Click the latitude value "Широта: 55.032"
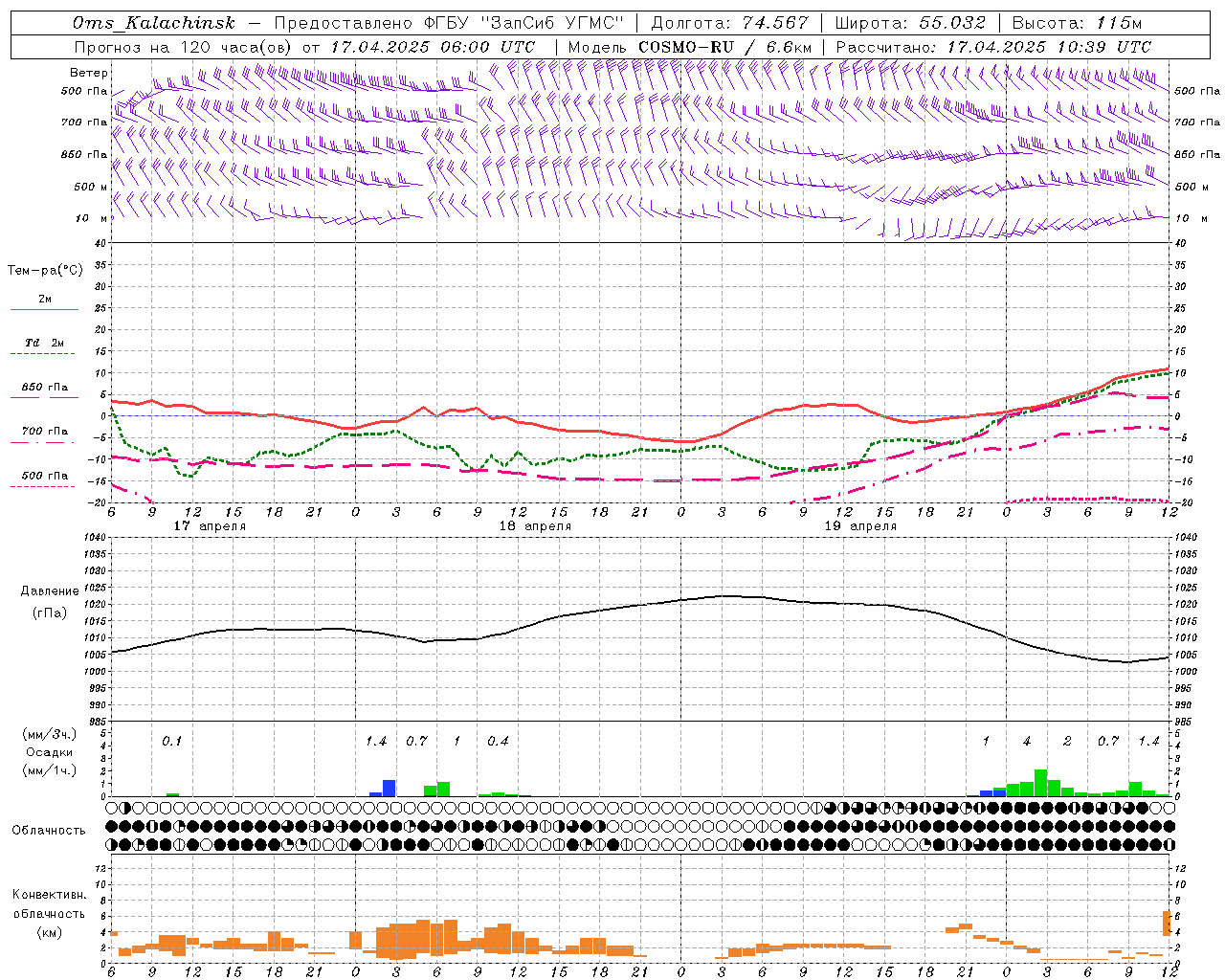 910,23
